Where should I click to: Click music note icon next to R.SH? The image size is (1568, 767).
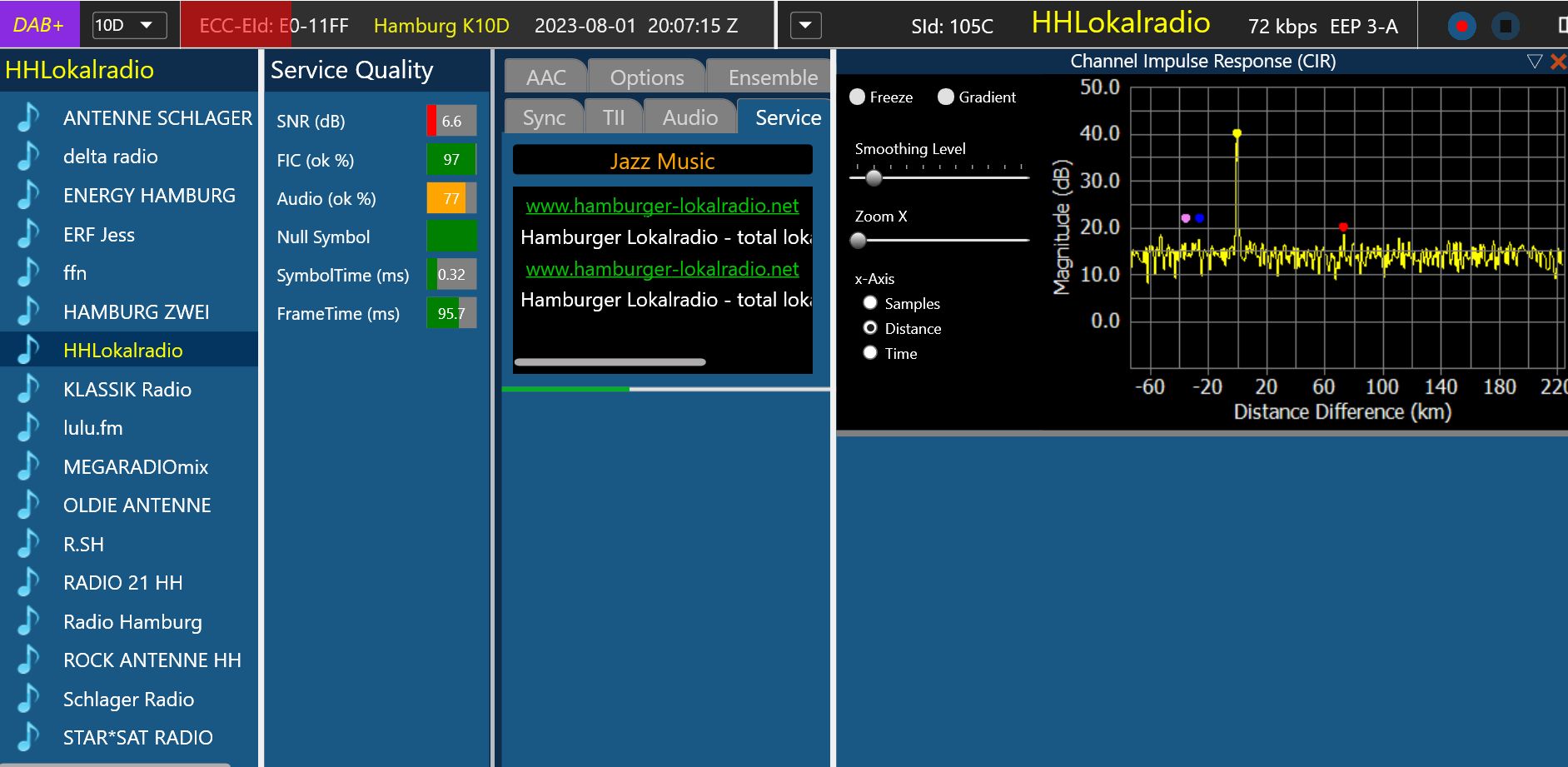(29, 545)
